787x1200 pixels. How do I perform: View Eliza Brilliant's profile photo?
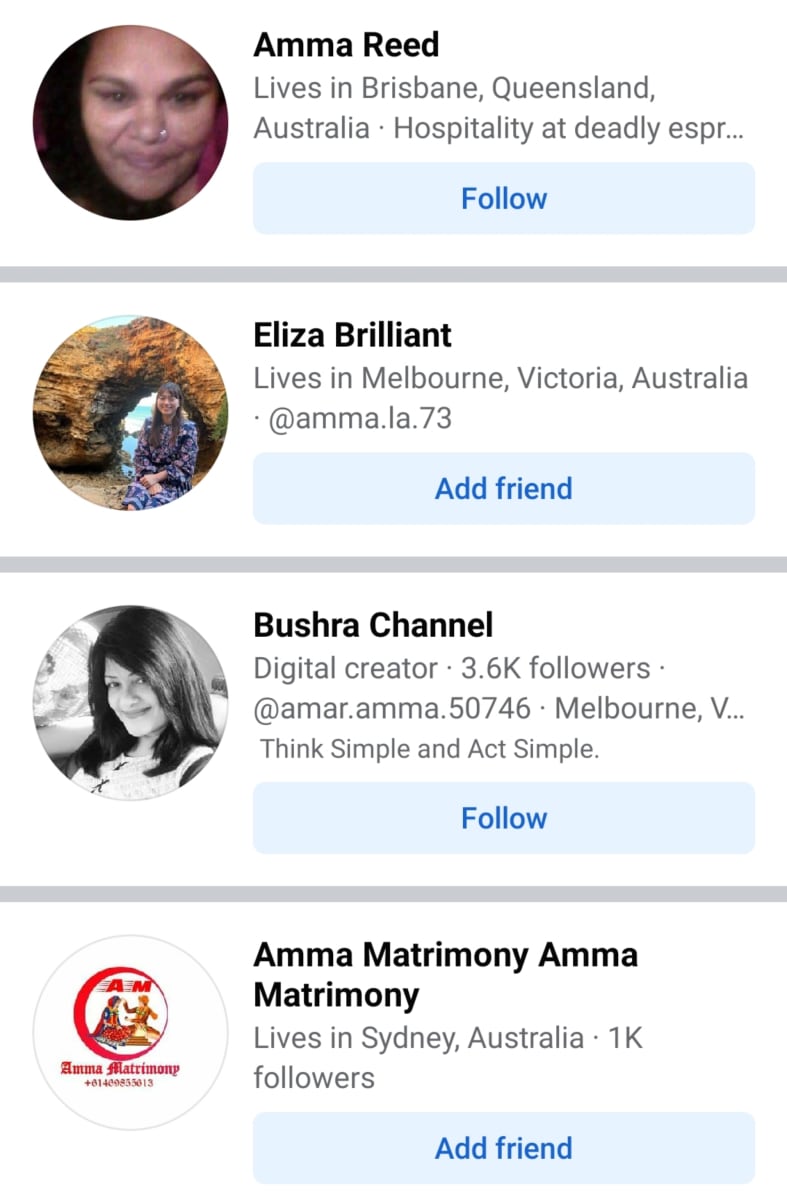tap(130, 413)
